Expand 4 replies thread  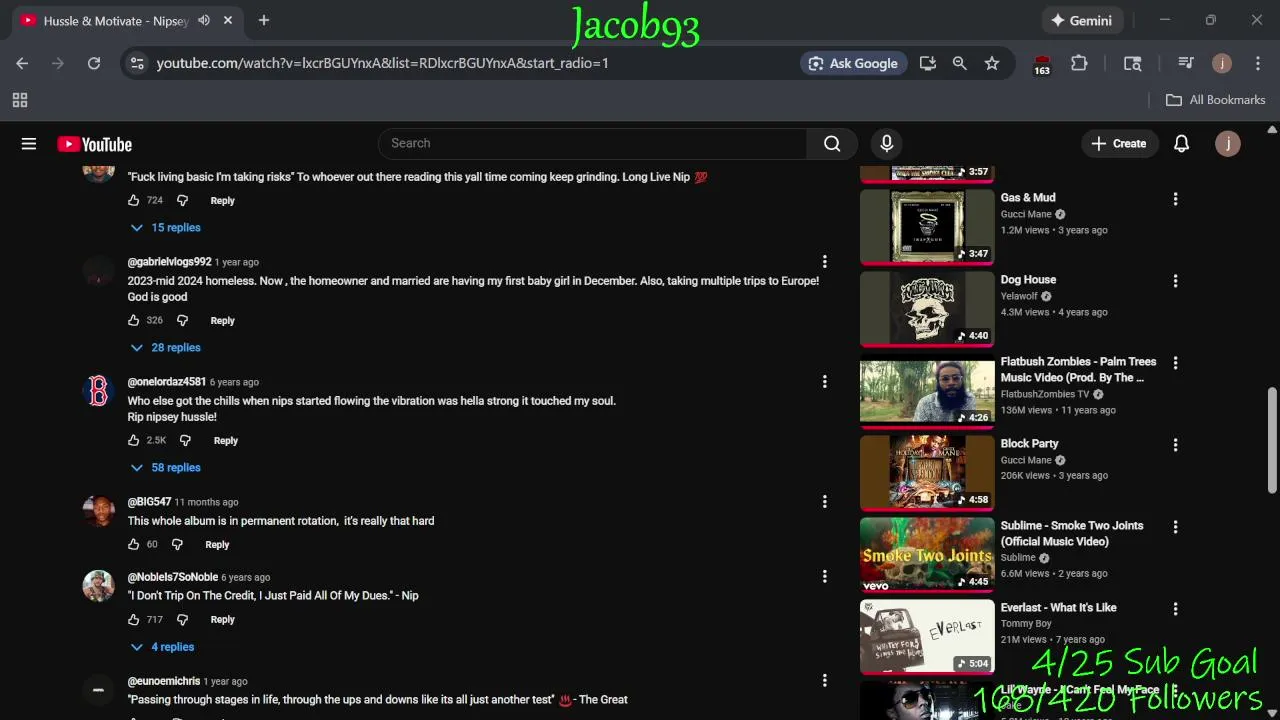[163, 647]
